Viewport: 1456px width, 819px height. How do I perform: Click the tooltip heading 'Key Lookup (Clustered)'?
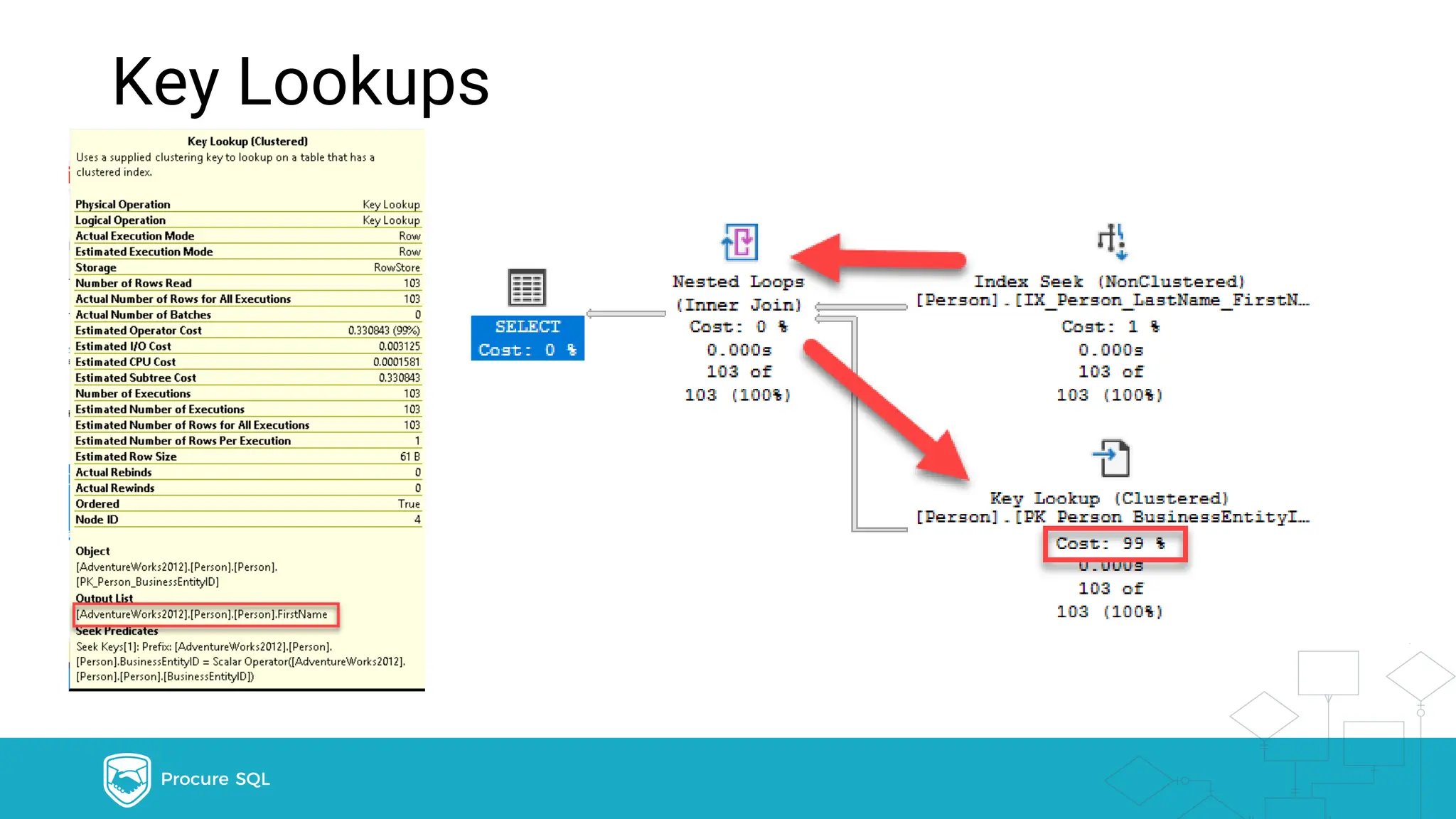click(247, 141)
